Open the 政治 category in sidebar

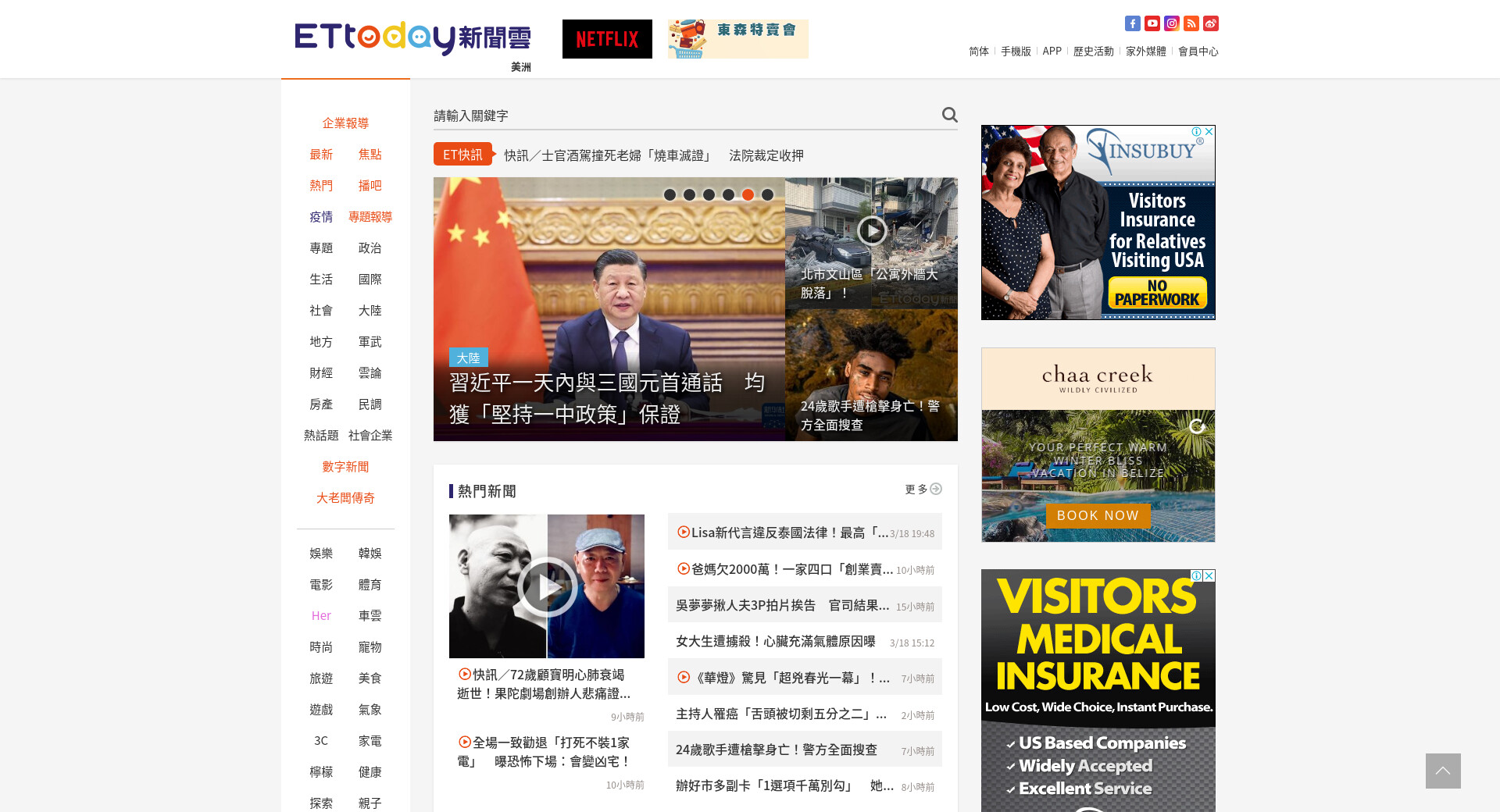tap(370, 248)
